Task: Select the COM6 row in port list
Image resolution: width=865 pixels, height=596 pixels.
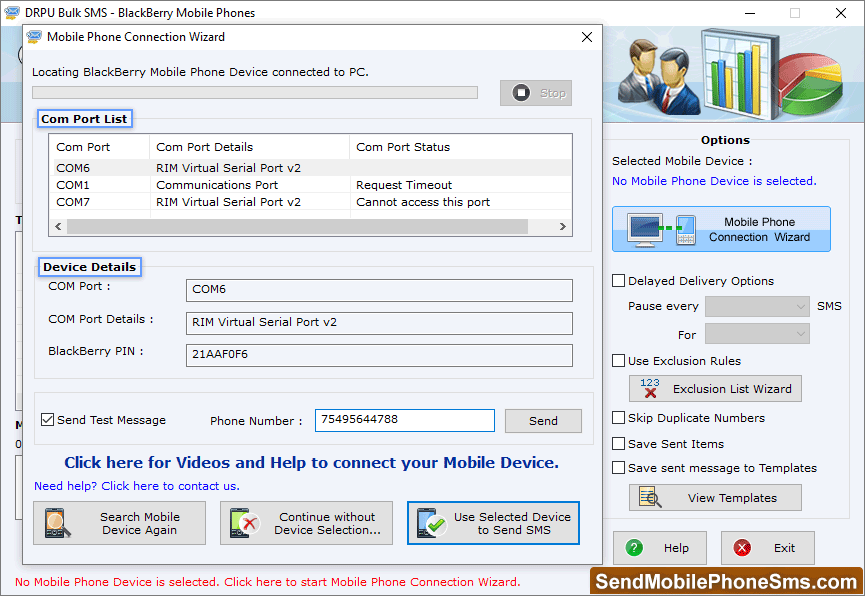Action: [310, 168]
